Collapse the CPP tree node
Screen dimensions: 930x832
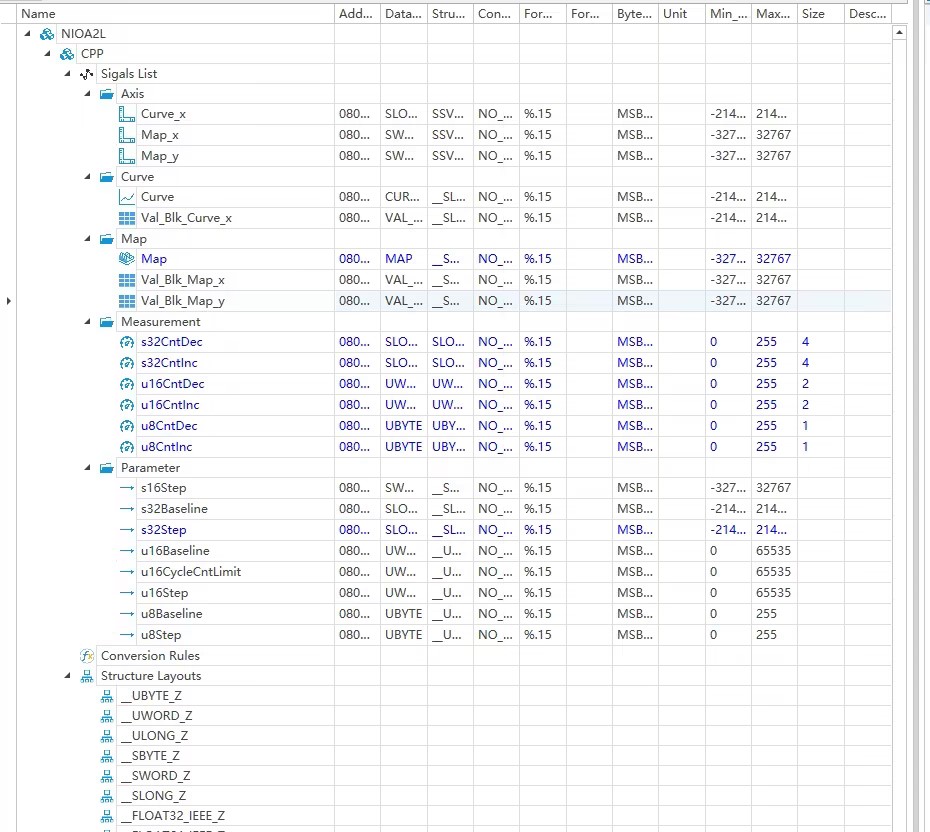(47, 54)
